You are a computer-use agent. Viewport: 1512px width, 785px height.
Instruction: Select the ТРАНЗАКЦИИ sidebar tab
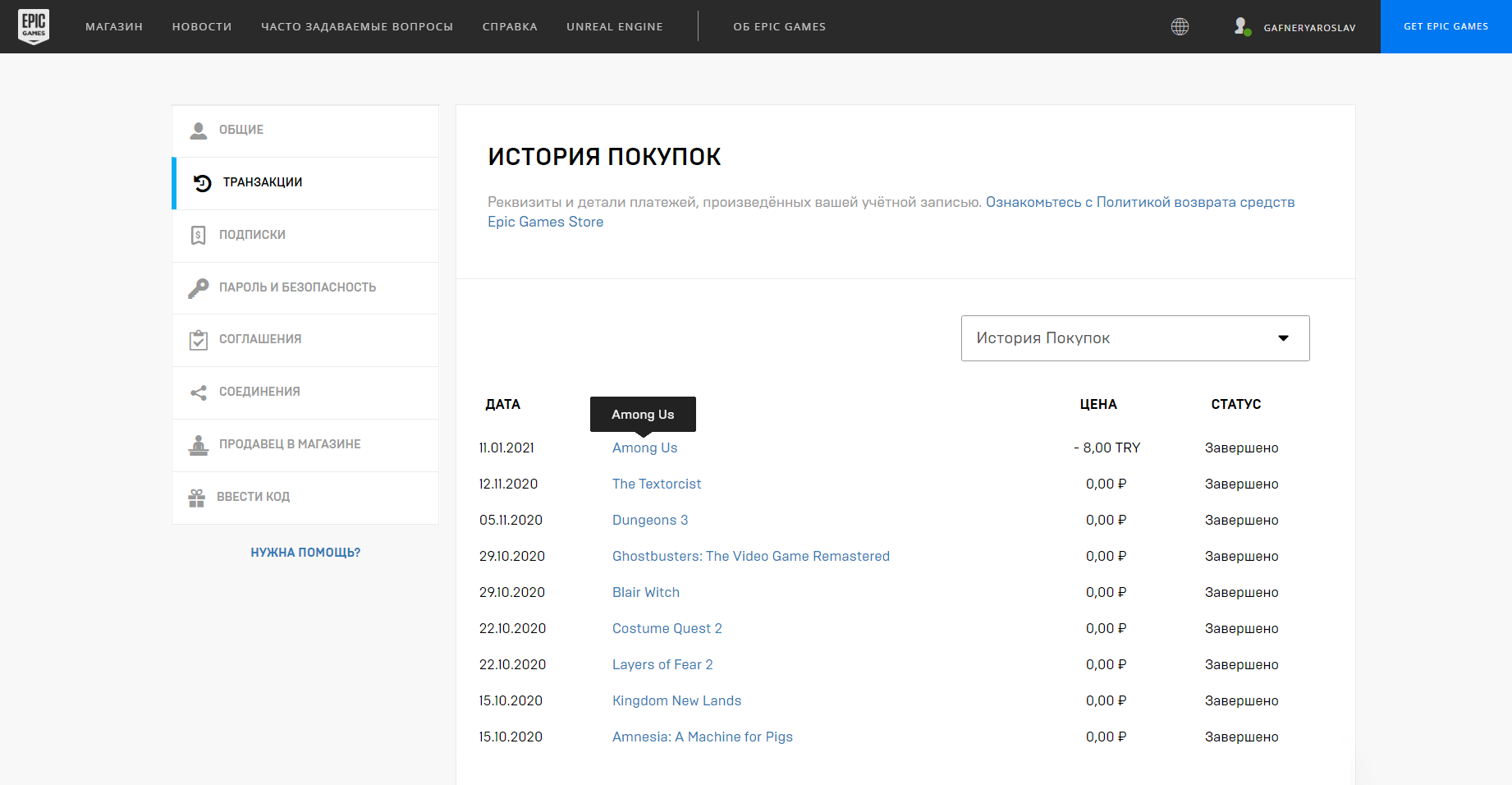[x=305, y=183]
